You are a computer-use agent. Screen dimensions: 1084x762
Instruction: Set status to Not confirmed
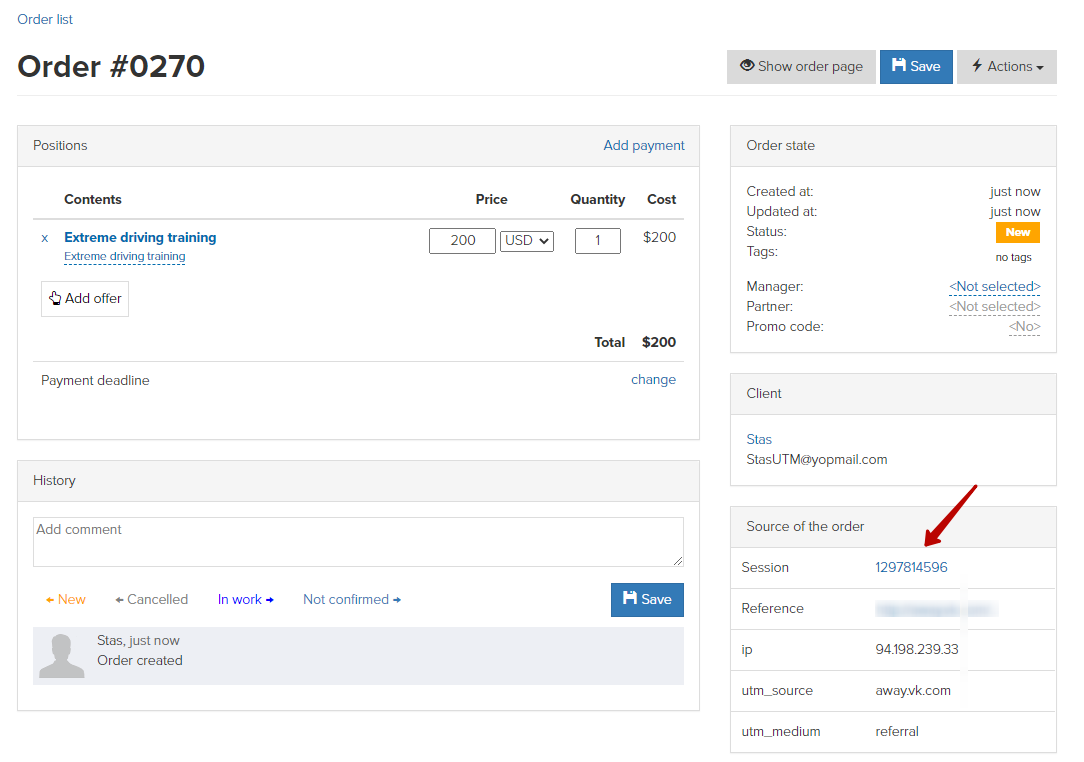[x=351, y=600]
